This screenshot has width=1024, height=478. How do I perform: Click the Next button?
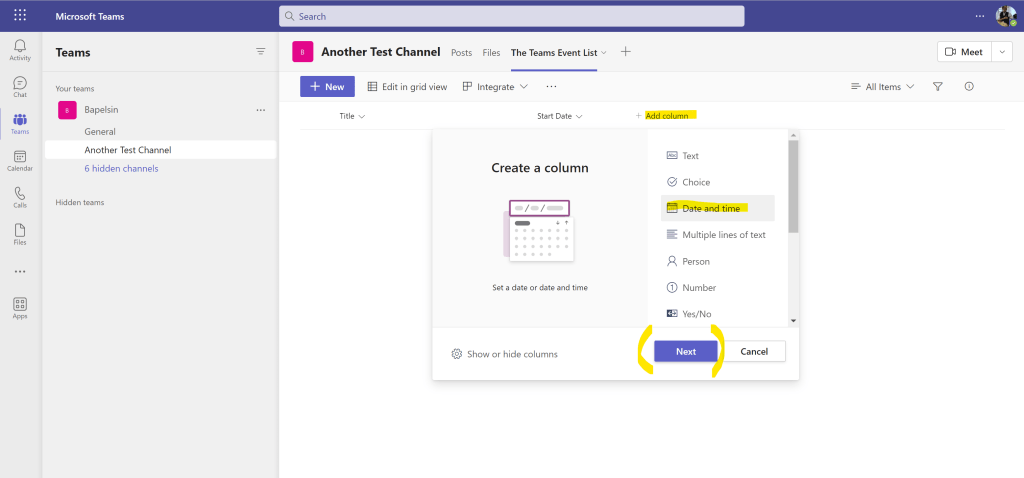click(686, 352)
